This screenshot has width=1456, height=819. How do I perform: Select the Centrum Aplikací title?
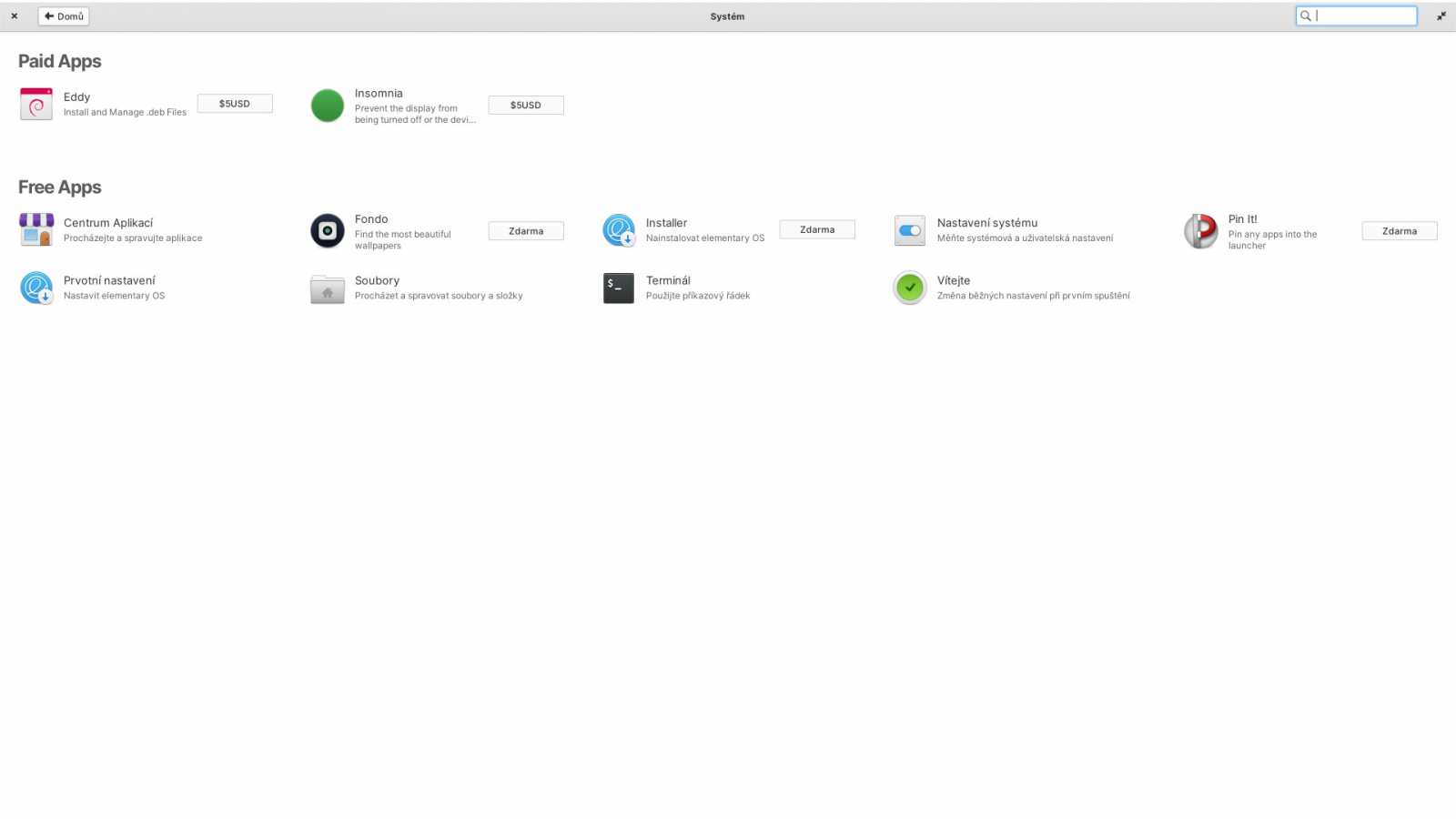[x=108, y=222]
